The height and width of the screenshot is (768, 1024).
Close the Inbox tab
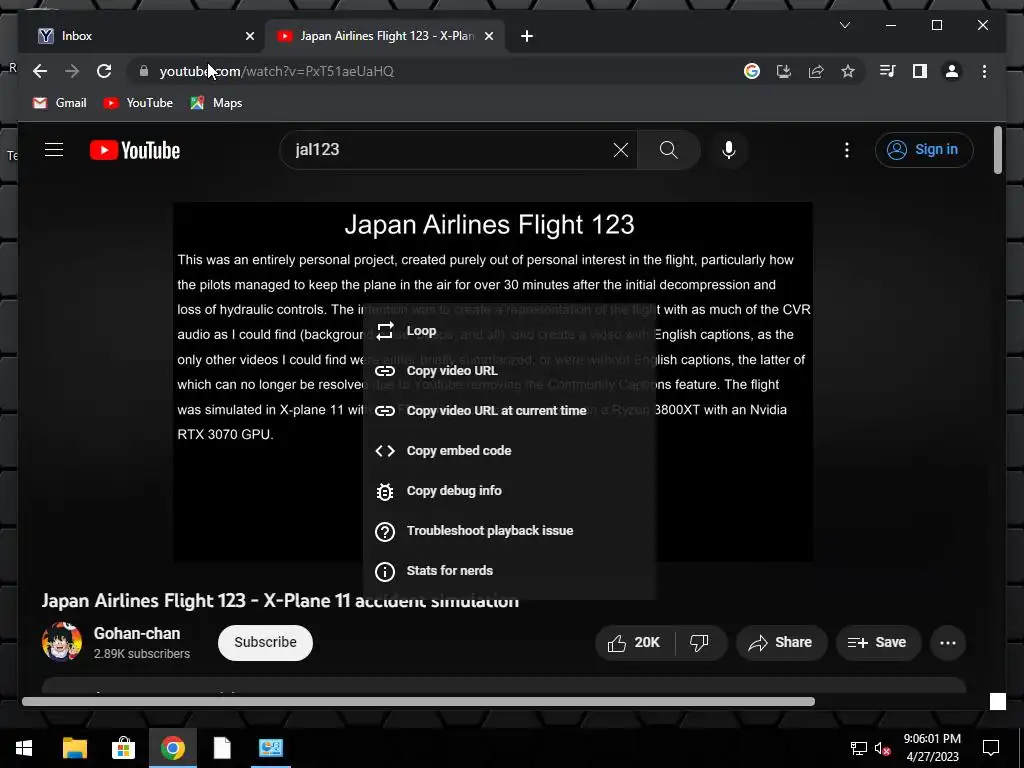click(249, 36)
